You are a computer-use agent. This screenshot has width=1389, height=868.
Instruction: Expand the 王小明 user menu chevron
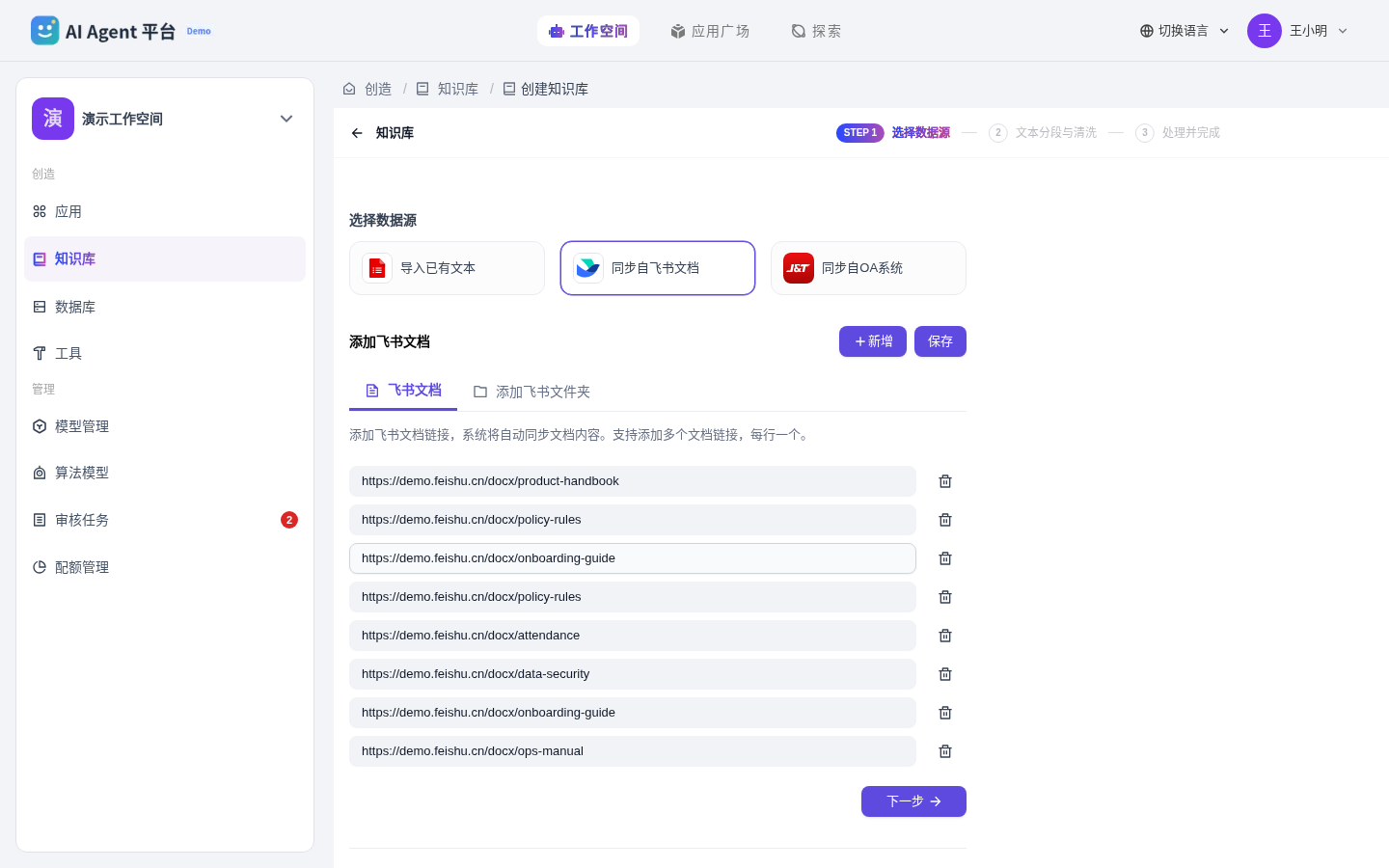(x=1343, y=31)
